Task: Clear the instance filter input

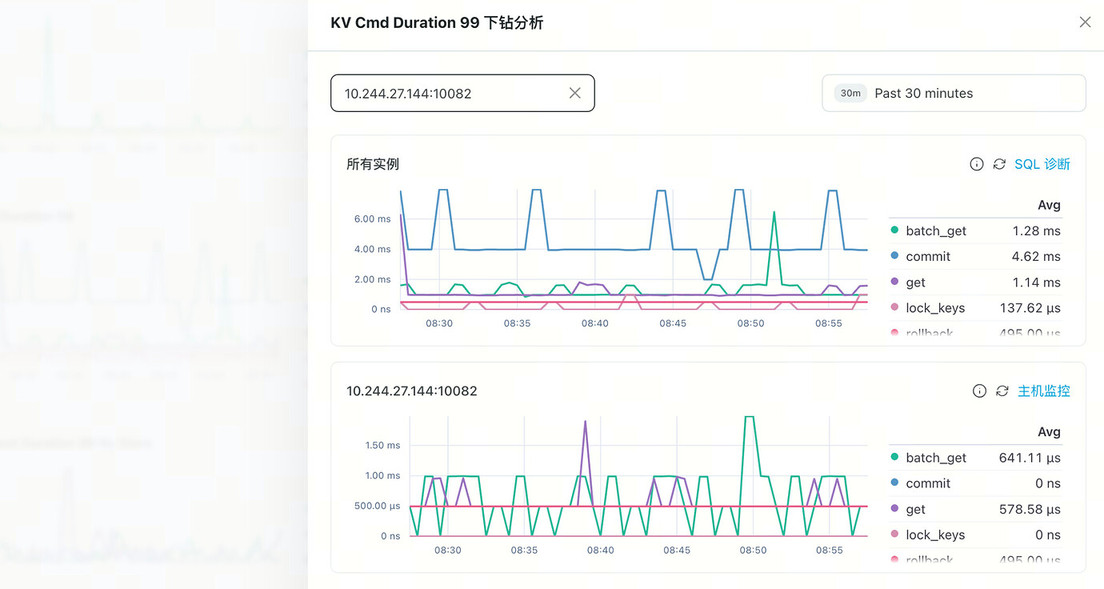Action: click(x=575, y=93)
